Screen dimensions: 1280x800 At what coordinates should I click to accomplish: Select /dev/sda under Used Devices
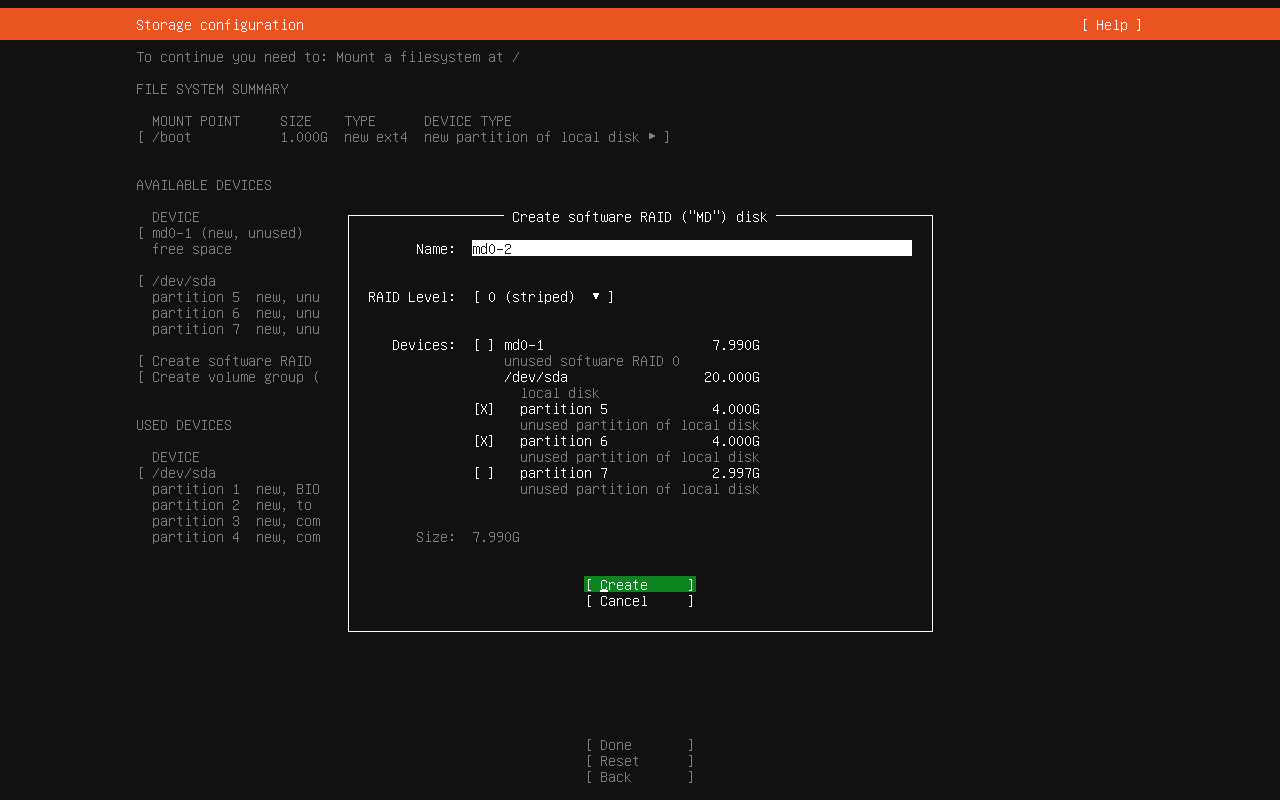point(183,473)
